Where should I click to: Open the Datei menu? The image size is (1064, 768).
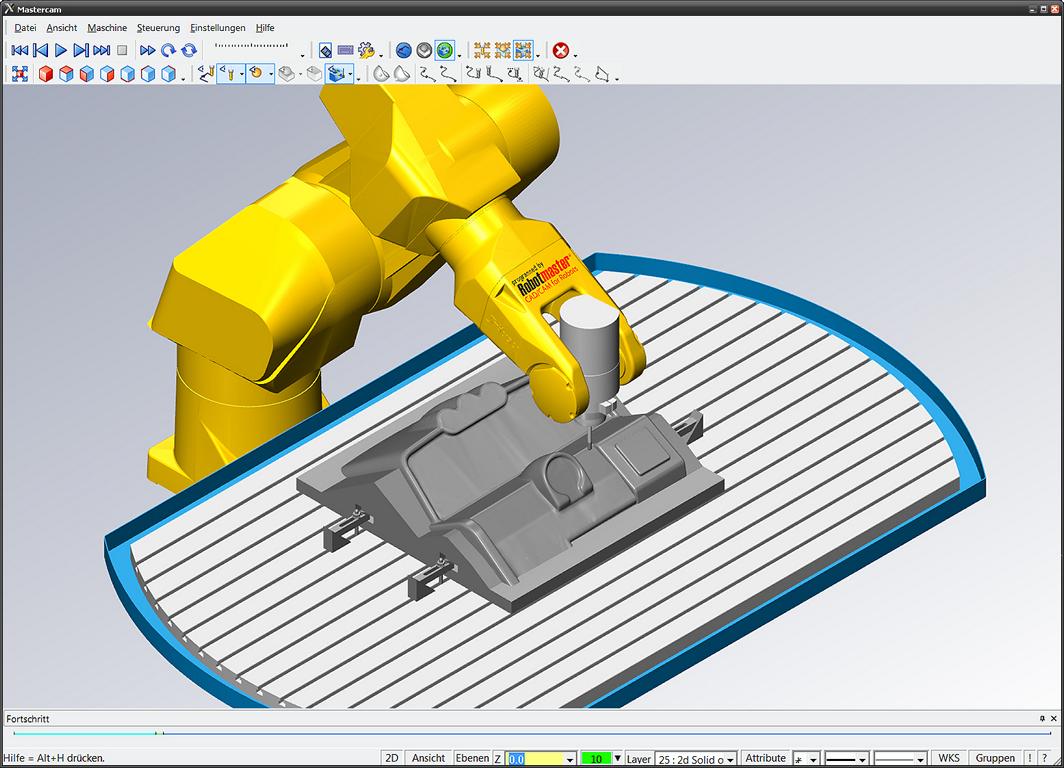click(25, 28)
